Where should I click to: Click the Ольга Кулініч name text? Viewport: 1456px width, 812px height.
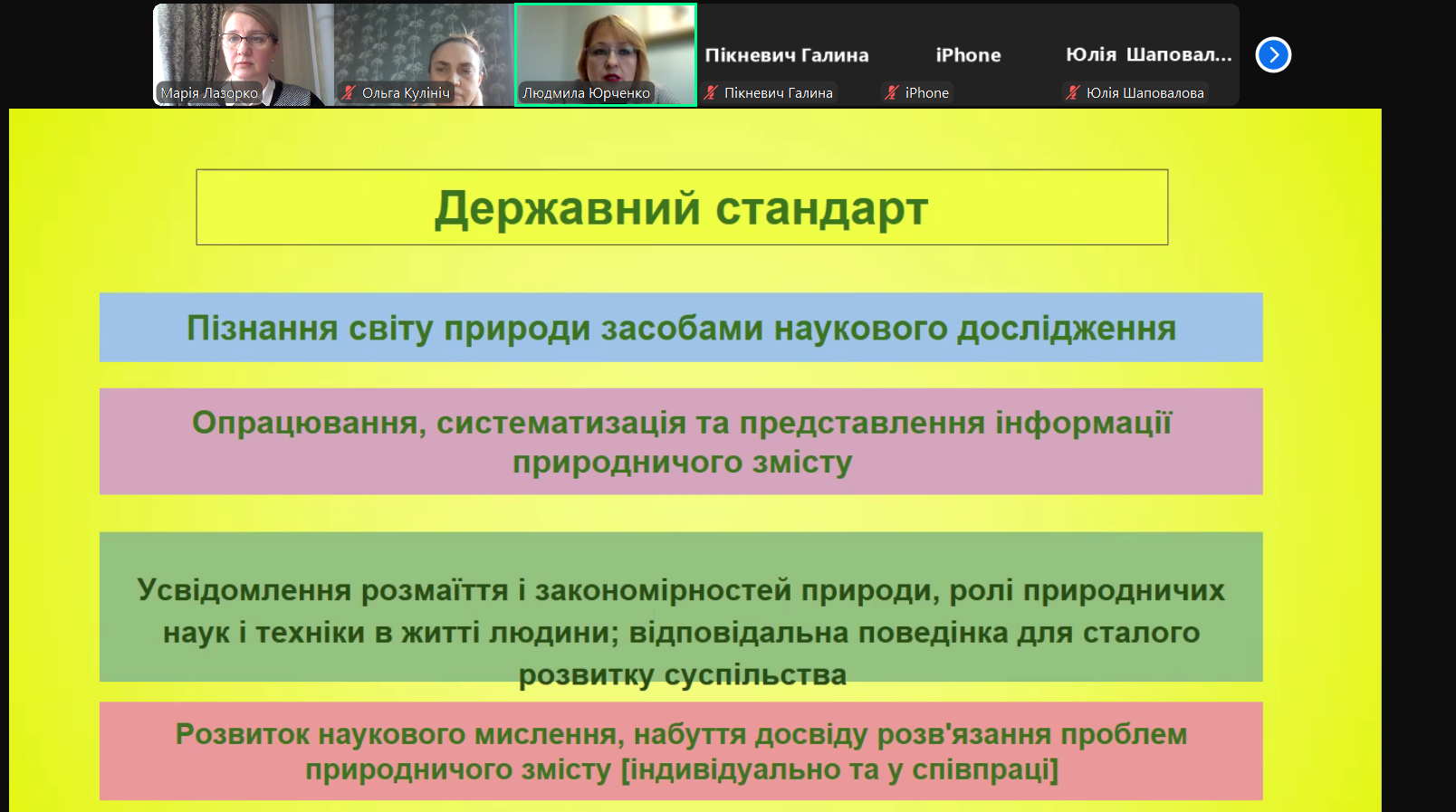(x=406, y=92)
